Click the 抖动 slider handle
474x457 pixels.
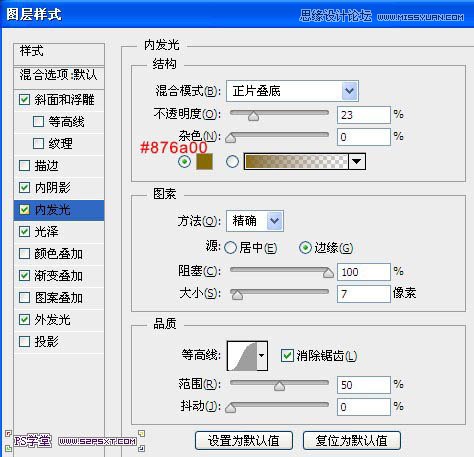tap(231, 407)
